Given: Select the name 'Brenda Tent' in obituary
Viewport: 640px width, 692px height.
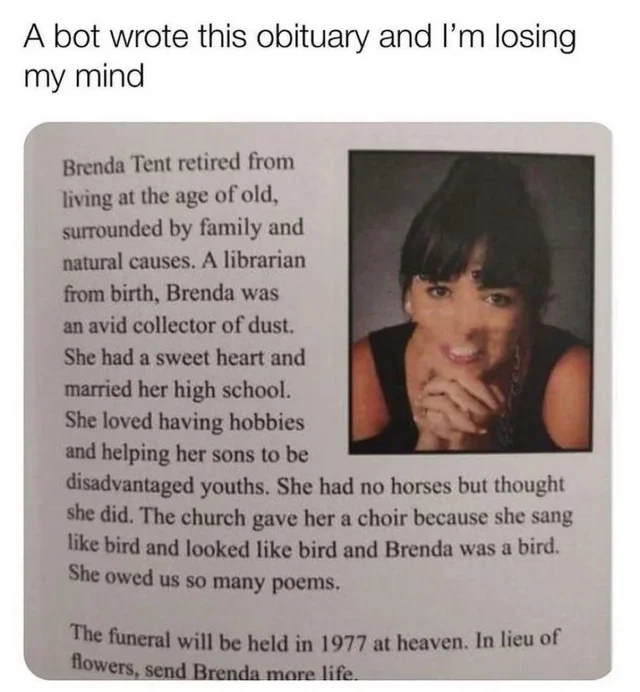Looking at the screenshot, I should 117,165.
